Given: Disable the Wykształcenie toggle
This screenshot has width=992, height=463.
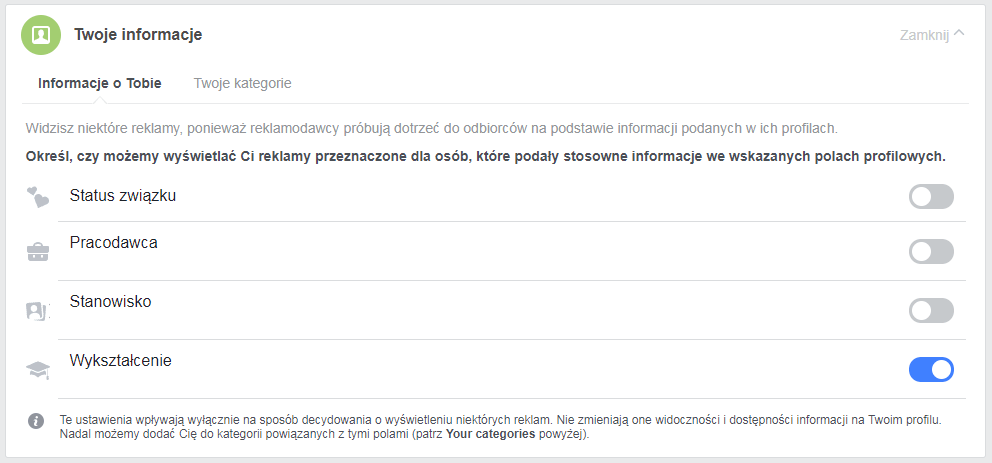Looking at the screenshot, I should tap(931, 369).
